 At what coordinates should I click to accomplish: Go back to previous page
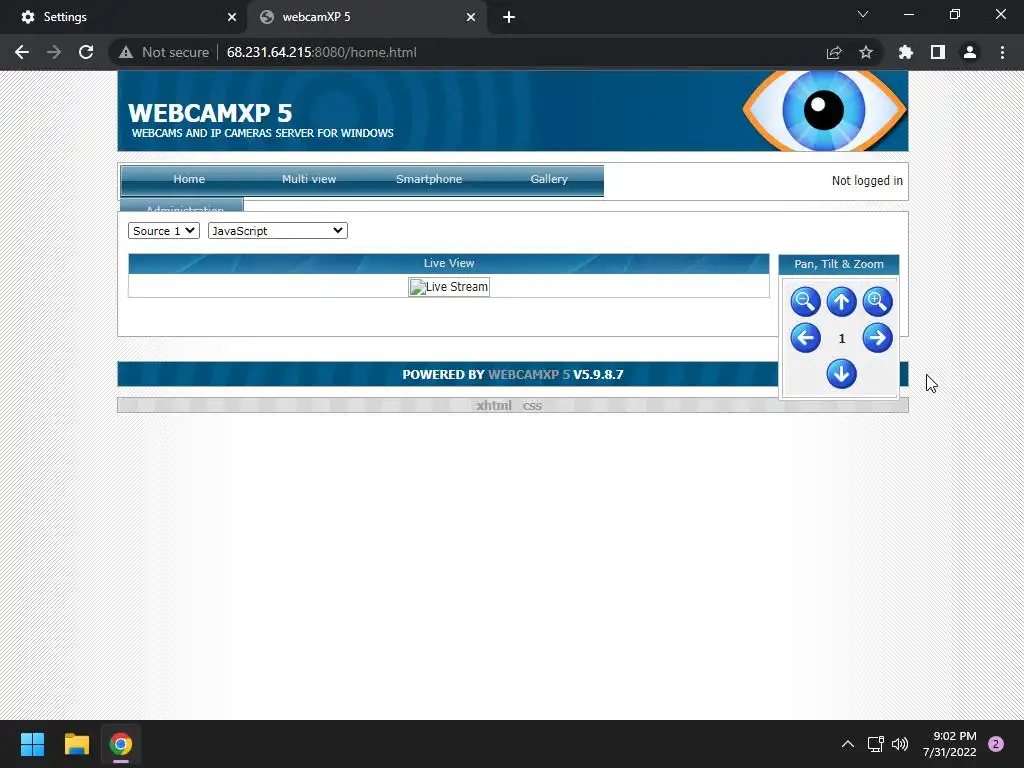click(22, 52)
